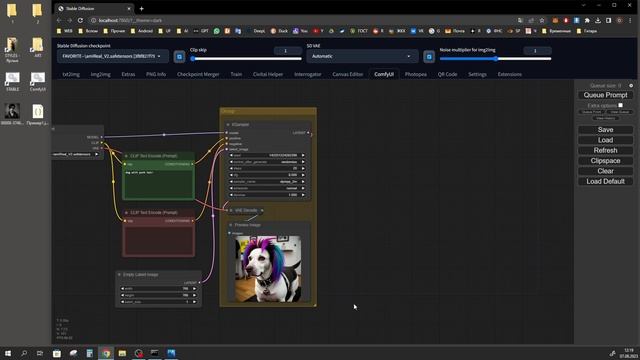Open Clipspace

(605, 161)
